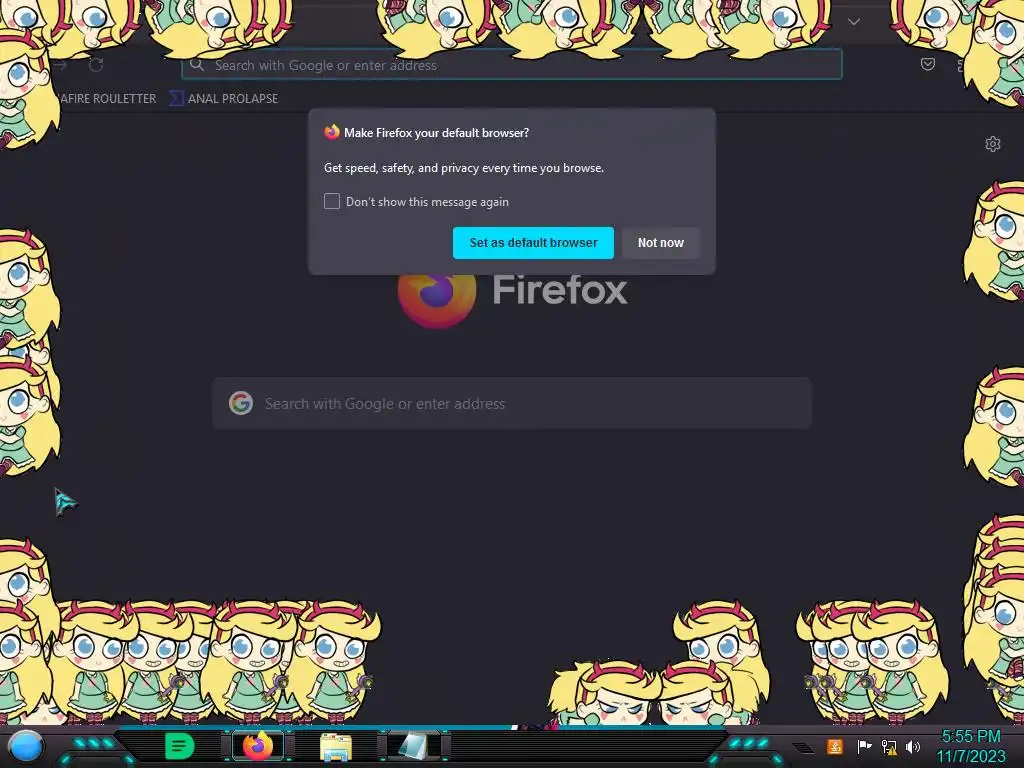Open the green notes app on taskbar

coord(179,746)
